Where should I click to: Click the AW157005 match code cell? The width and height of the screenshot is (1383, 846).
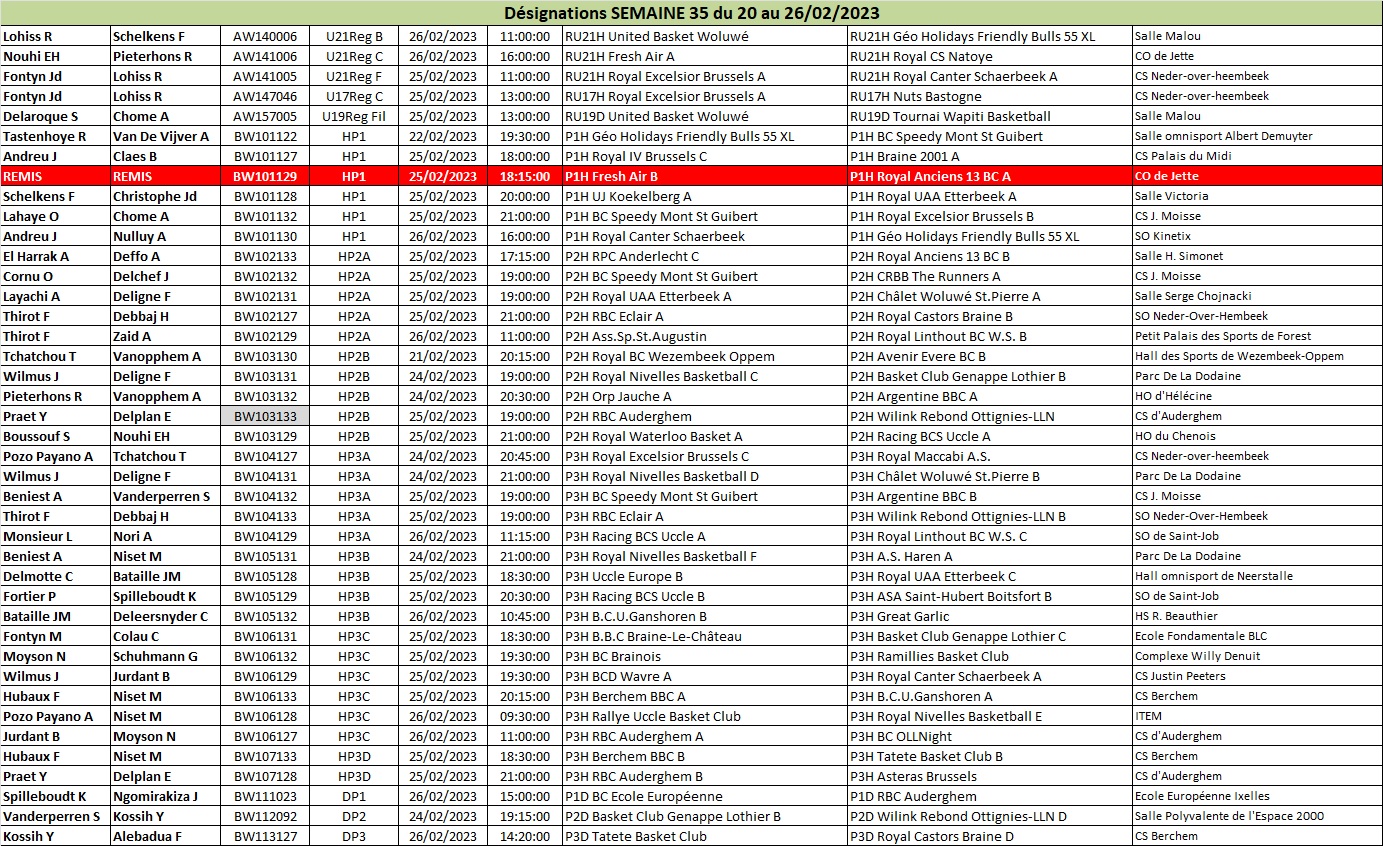[x=265, y=116]
